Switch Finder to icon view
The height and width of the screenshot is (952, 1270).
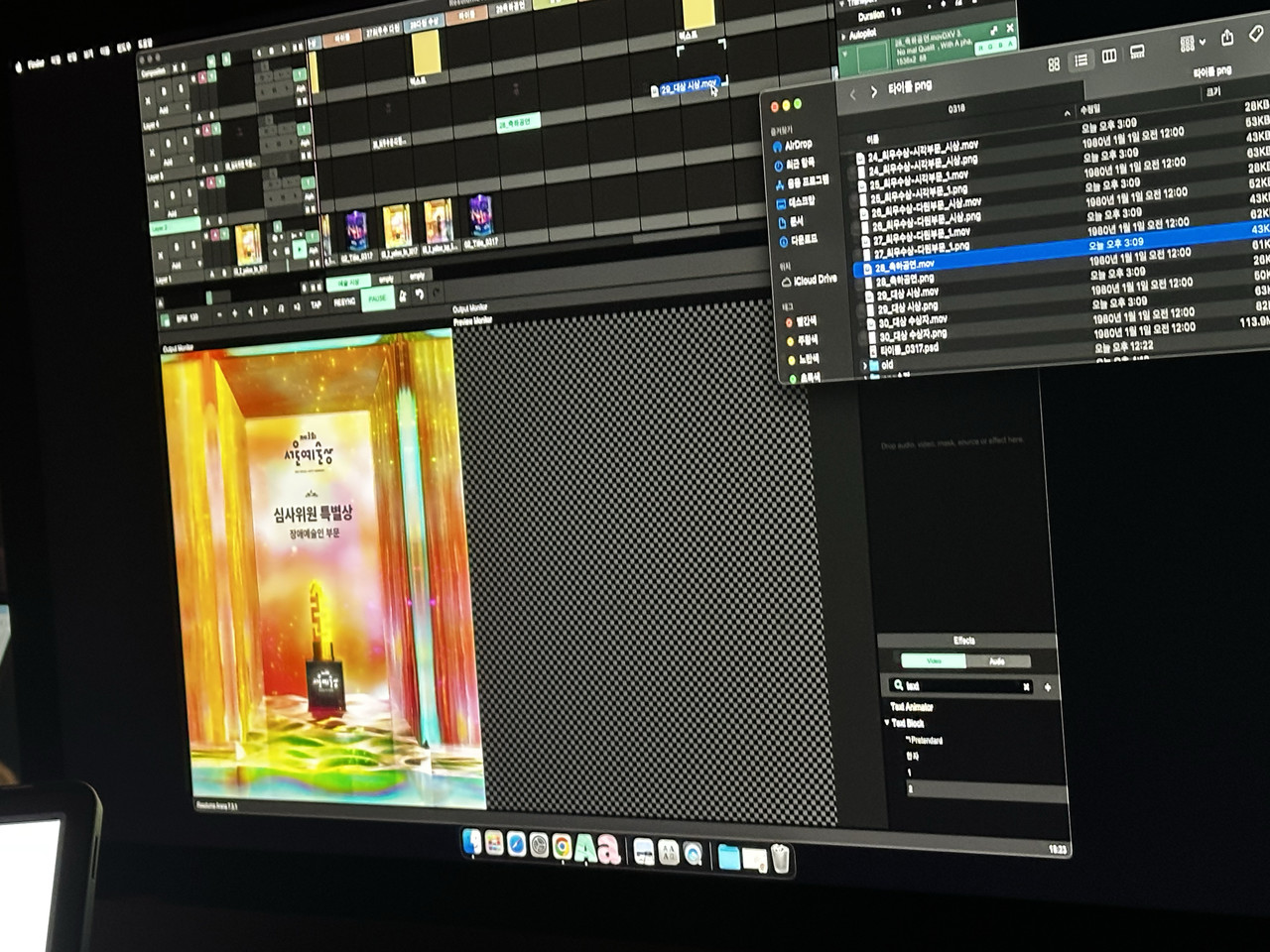1054,64
